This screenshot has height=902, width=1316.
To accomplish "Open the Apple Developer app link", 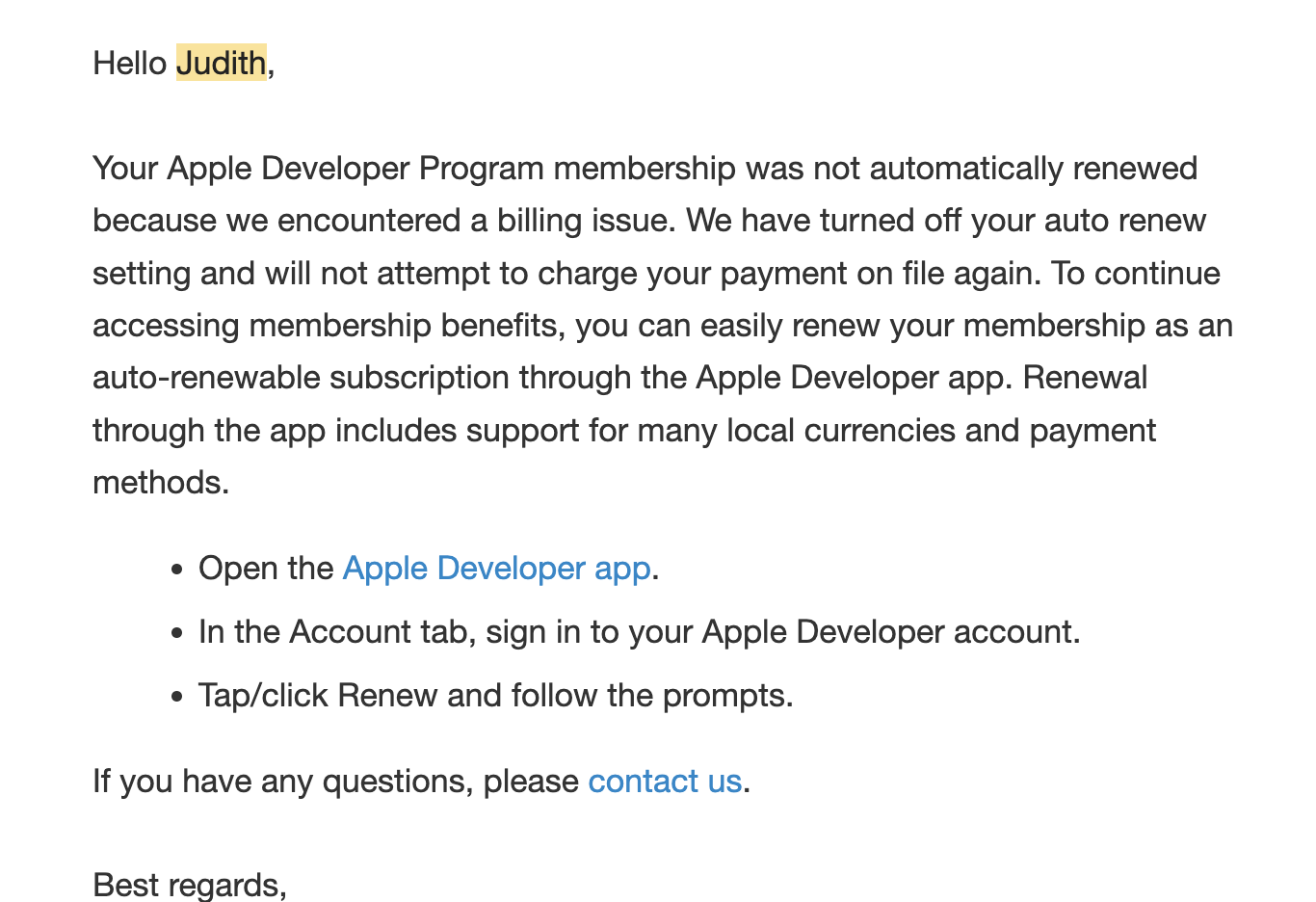I will (496, 569).
